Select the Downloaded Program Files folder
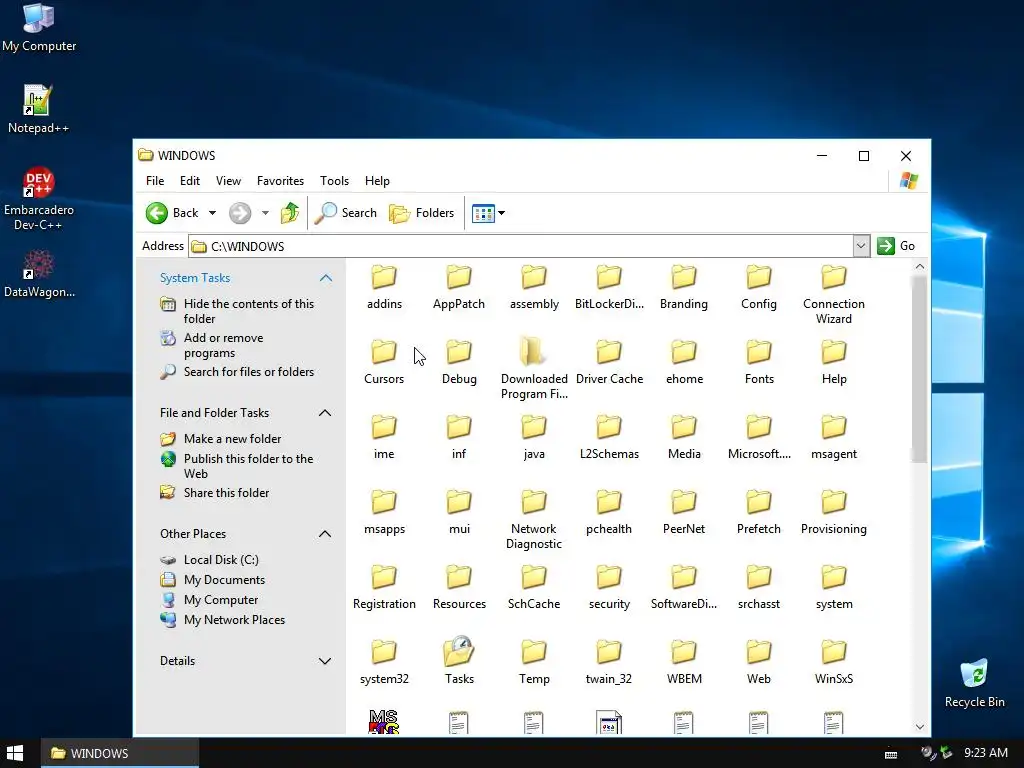Image resolution: width=1024 pixels, height=768 pixels. (534, 370)
